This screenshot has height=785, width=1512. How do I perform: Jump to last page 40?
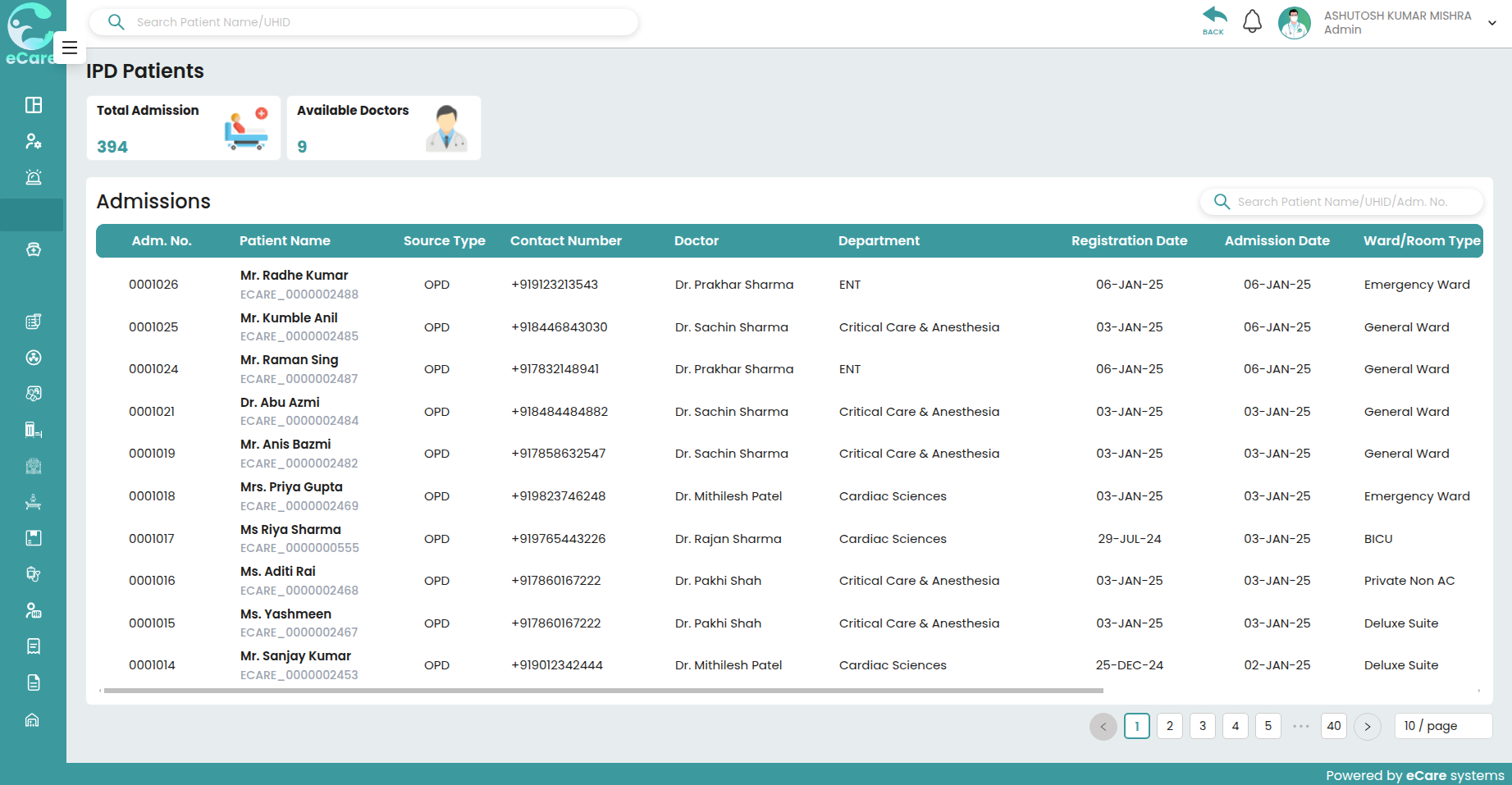pyautogui.click(x=1333, y=726)
